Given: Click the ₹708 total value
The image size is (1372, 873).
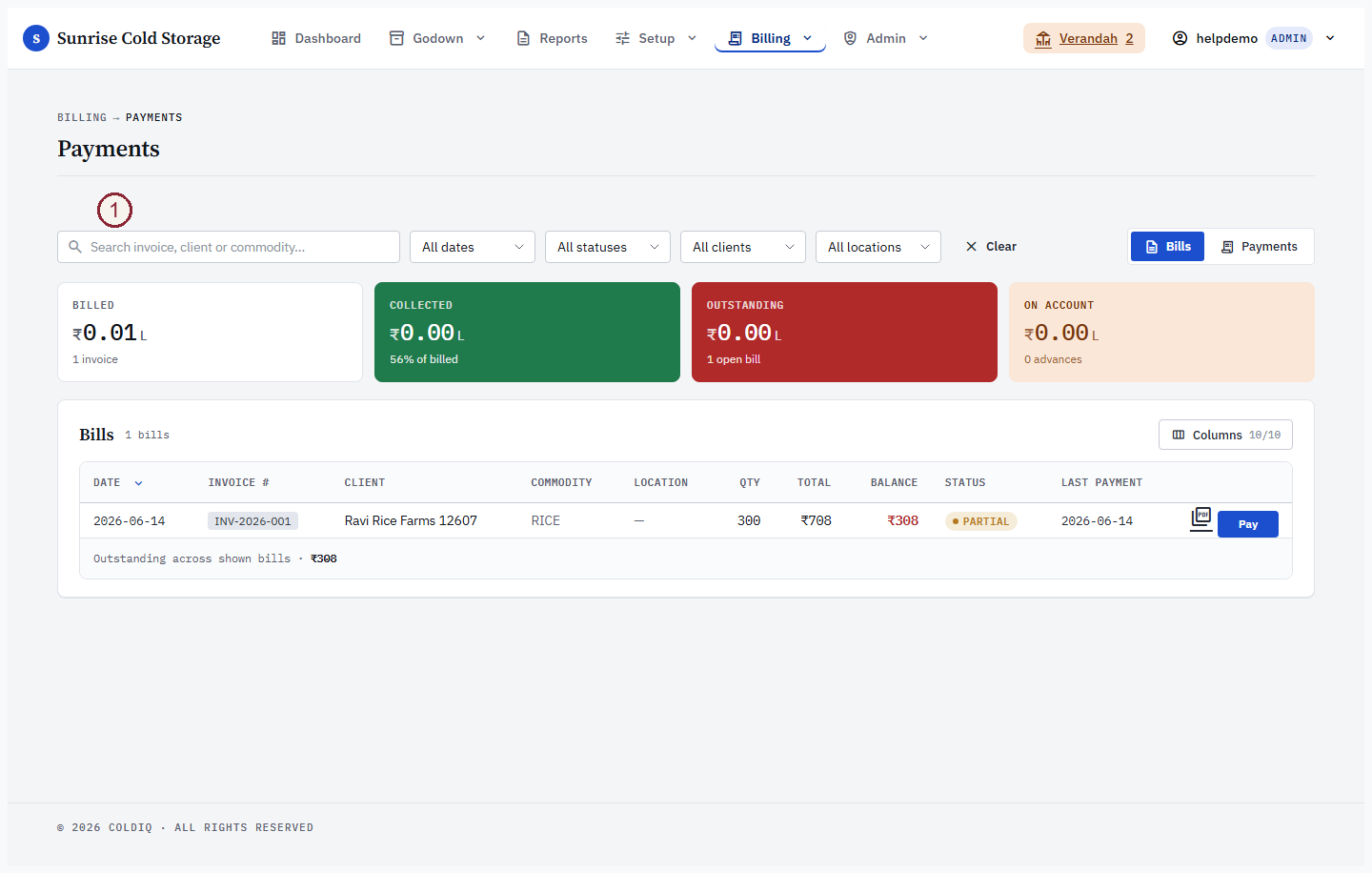Looking at the screenshot, I should (x=816, y=520).
